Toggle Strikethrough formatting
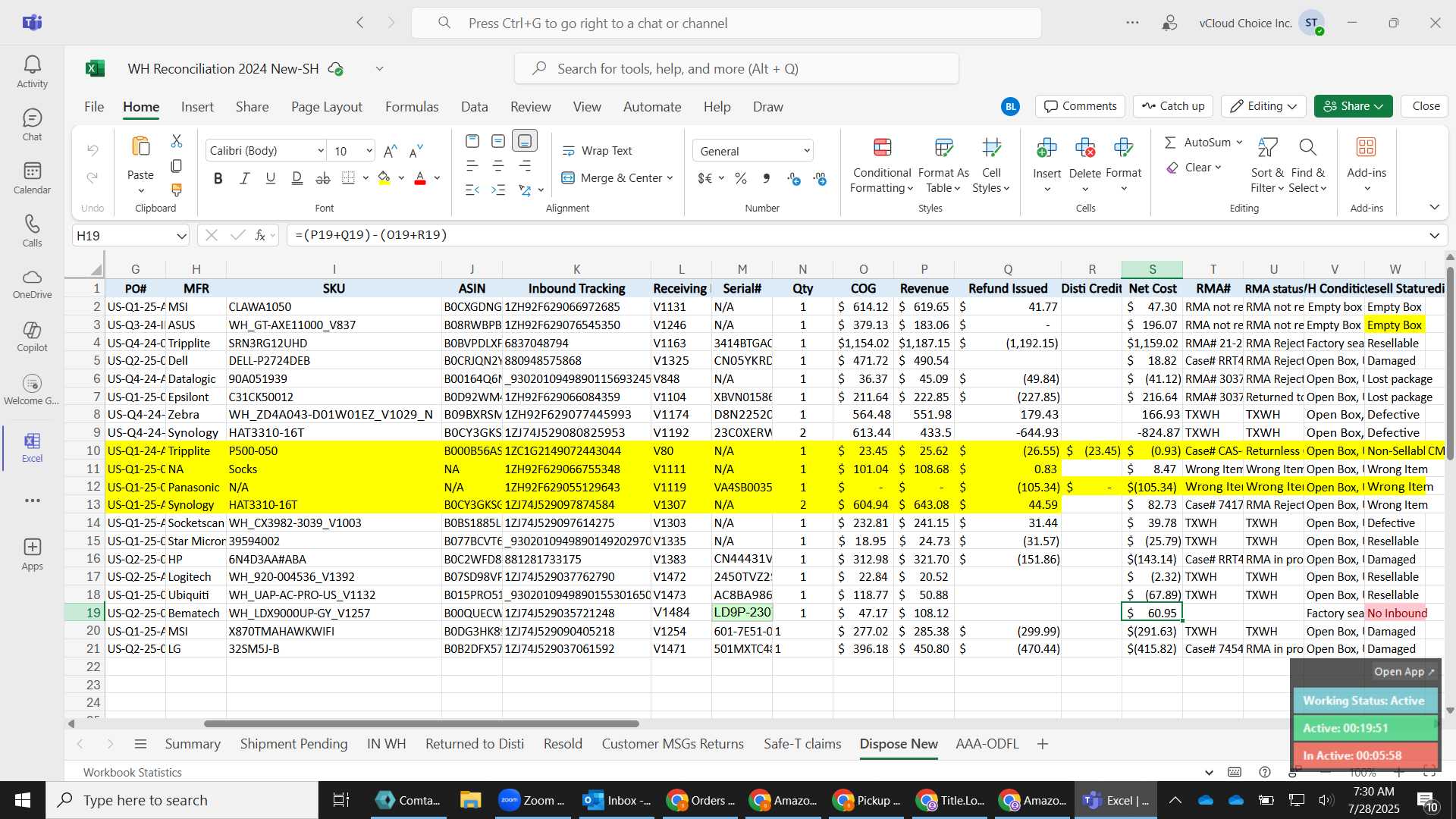 pyautogui.click(x=323, y=178)
